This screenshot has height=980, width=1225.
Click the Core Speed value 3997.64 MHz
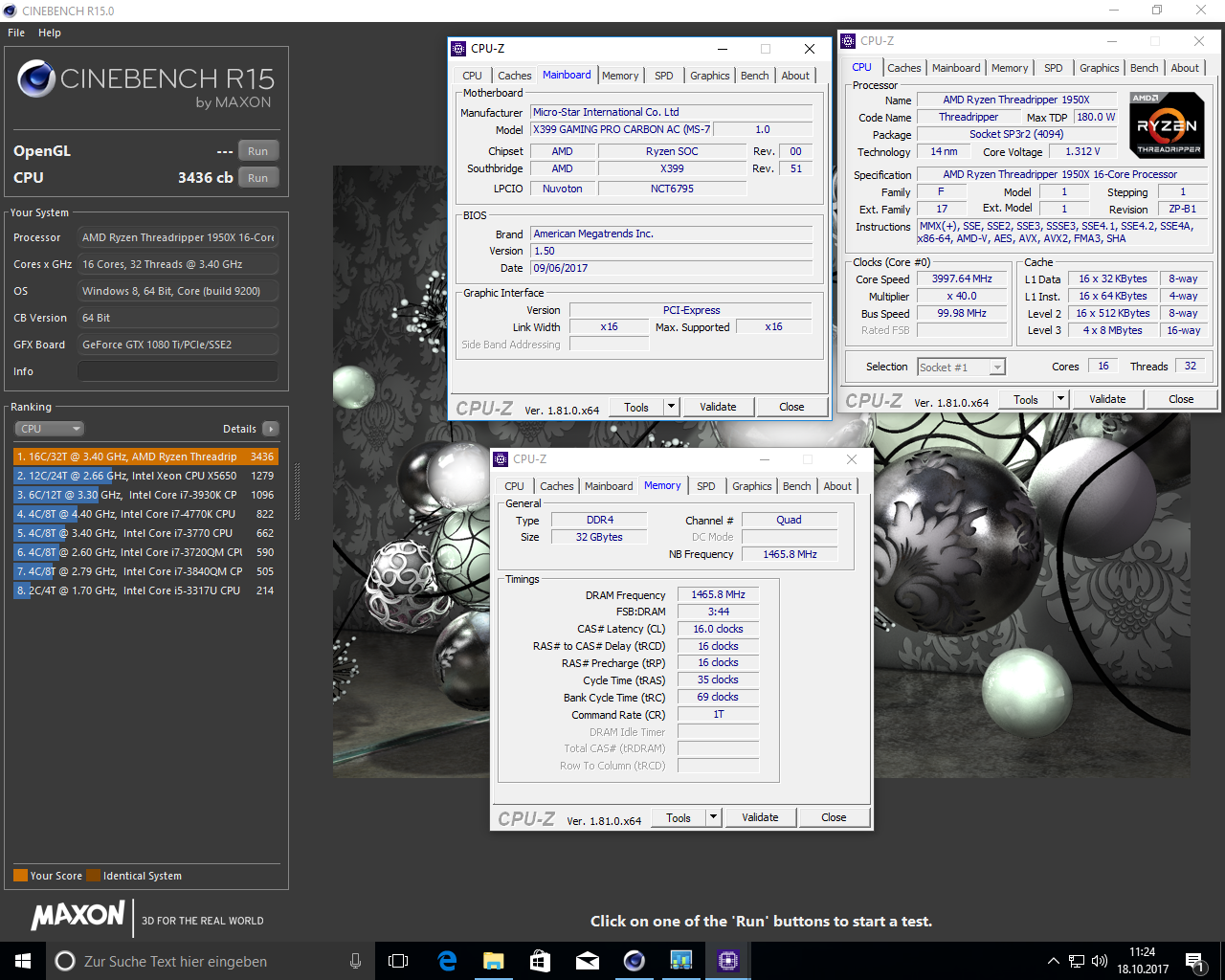point(962,278)
